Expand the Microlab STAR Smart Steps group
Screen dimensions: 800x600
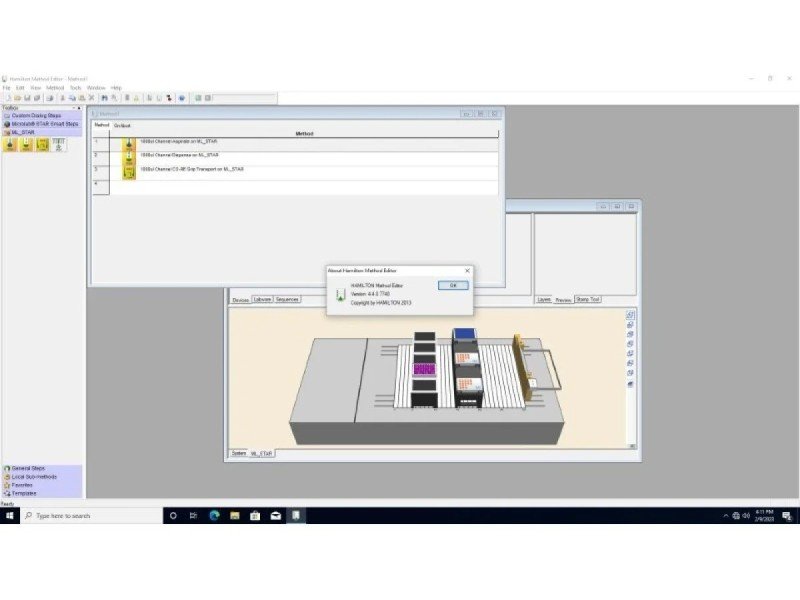coord(40,123)
